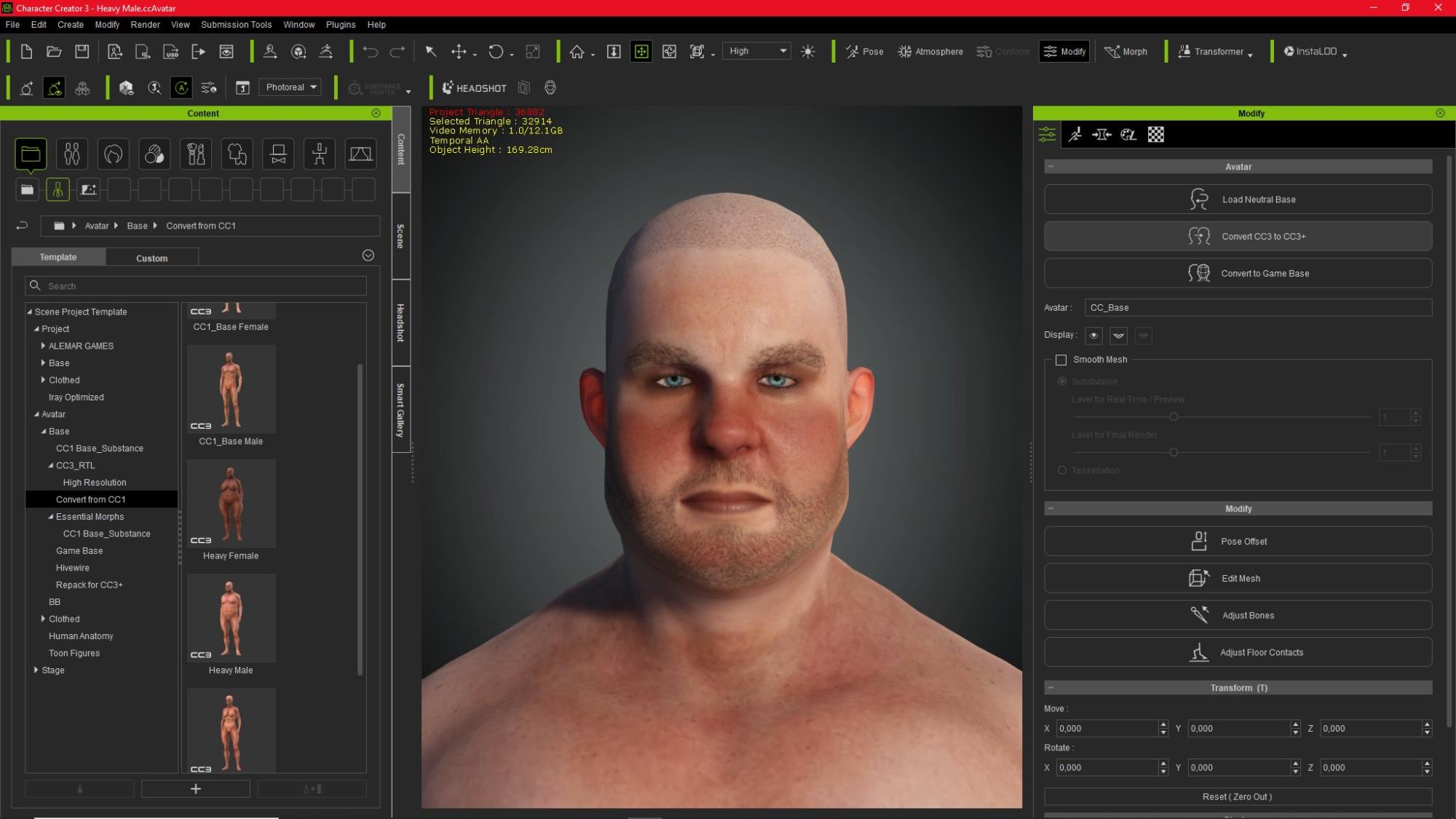Screen dimensions: 1456x819
Task: Open the checkerboard Texture tab in Modify
Action: [x=1156, y=135]
